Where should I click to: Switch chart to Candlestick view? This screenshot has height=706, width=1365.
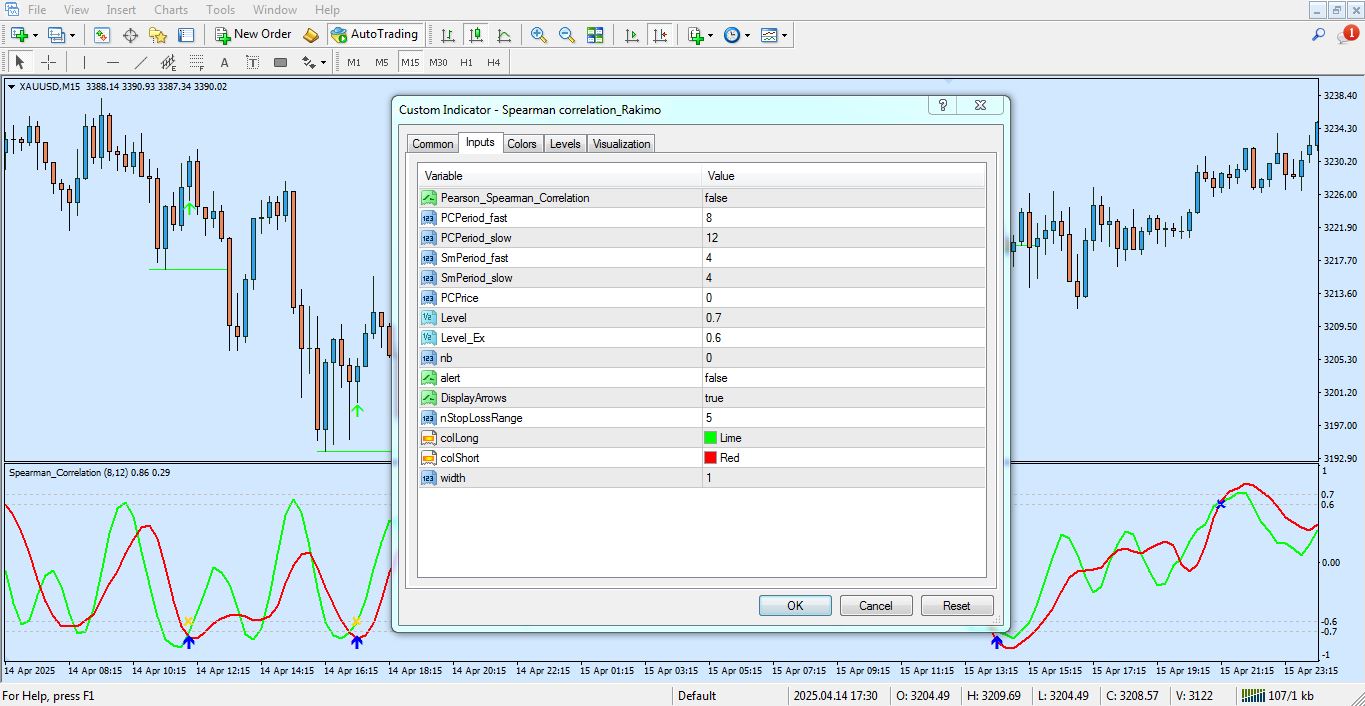point(476,34)
